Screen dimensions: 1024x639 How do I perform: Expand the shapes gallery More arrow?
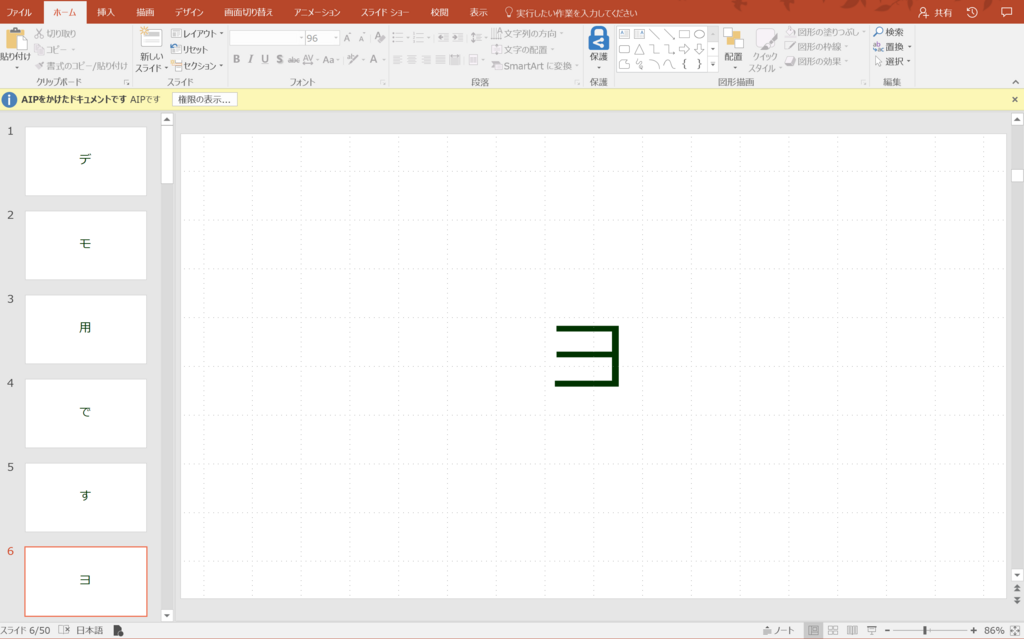(712, 64)
